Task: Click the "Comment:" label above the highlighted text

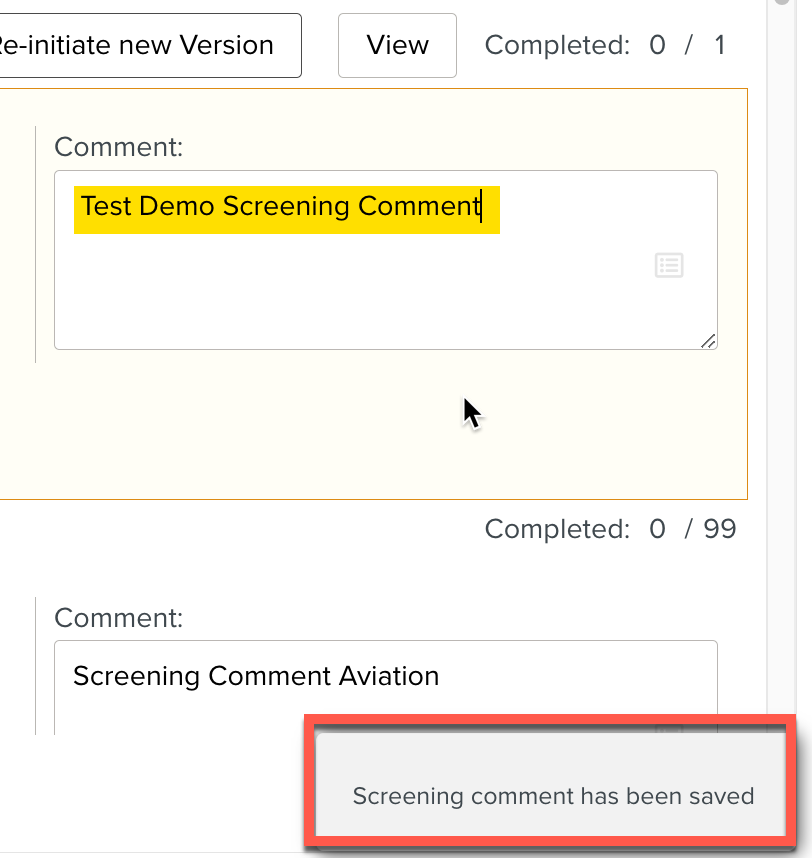Action: 118,146
